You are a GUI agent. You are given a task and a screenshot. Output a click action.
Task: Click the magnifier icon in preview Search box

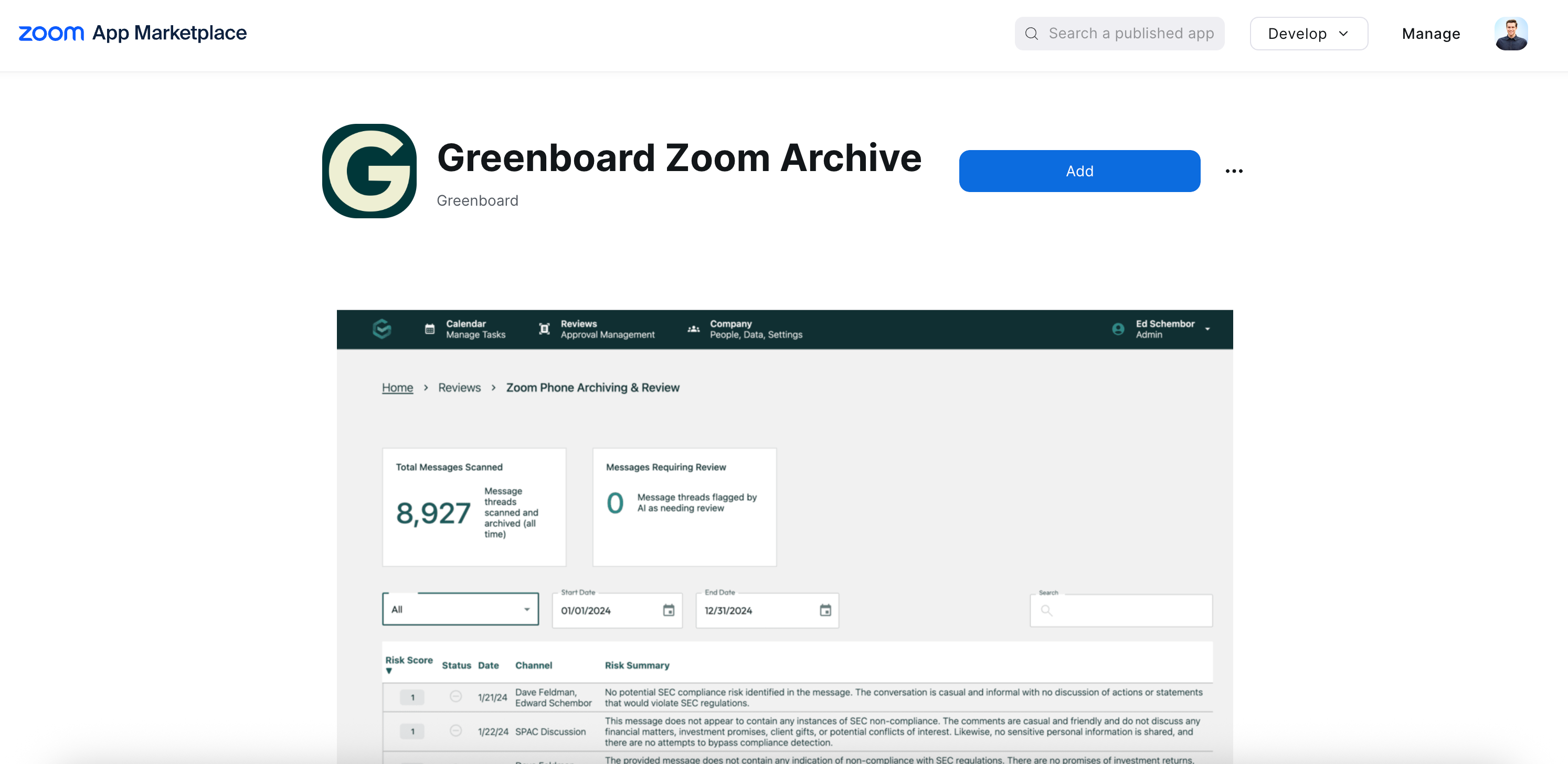(x=1046, y=610)
